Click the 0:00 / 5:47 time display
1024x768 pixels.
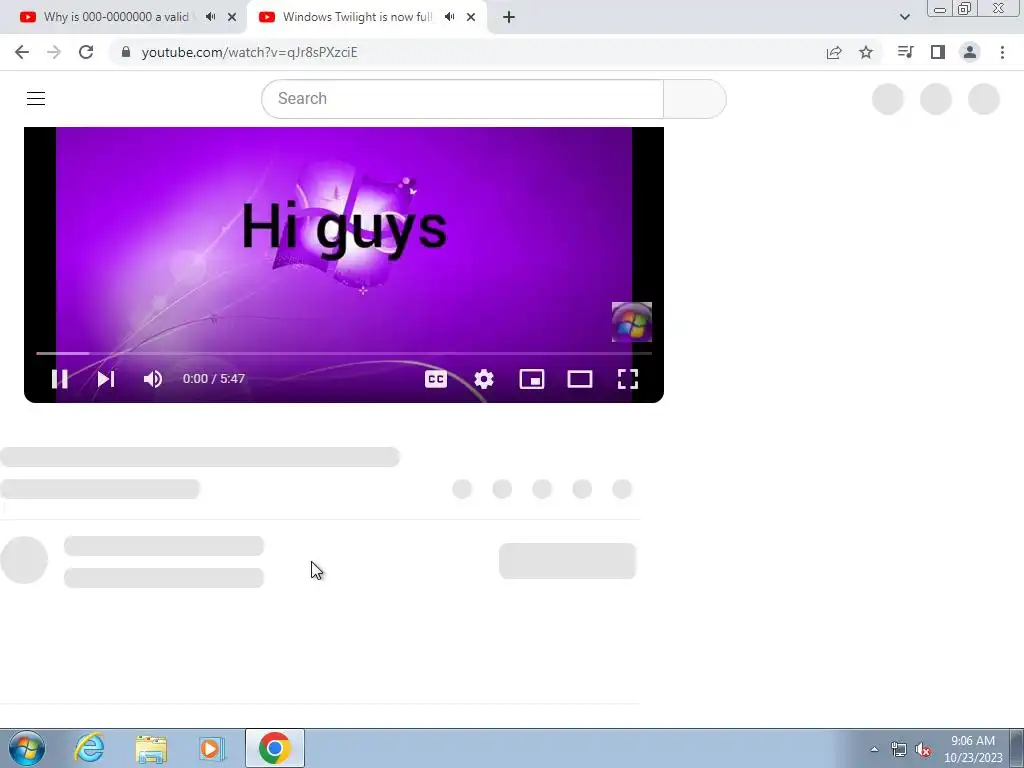[214, 379]
